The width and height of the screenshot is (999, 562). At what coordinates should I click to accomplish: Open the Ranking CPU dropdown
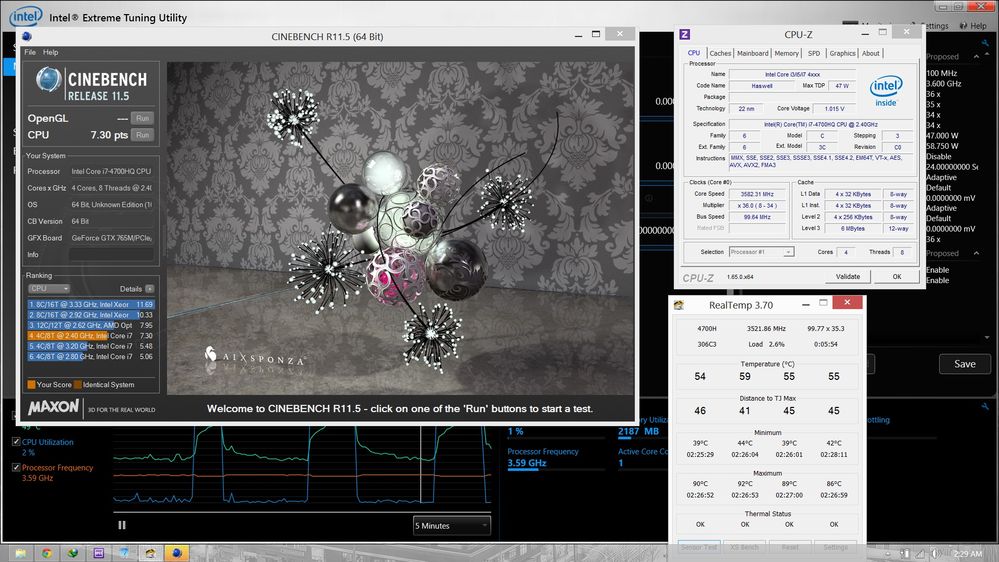point(49,289)
